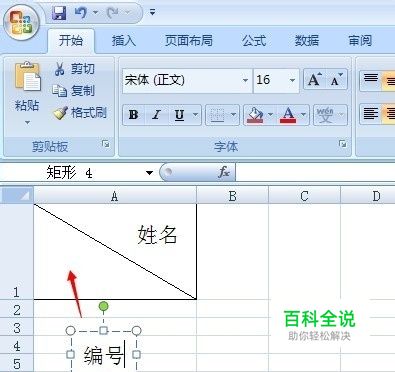Switch to the 插入 tab
395x372 pixels.
(x=124, y=41)
